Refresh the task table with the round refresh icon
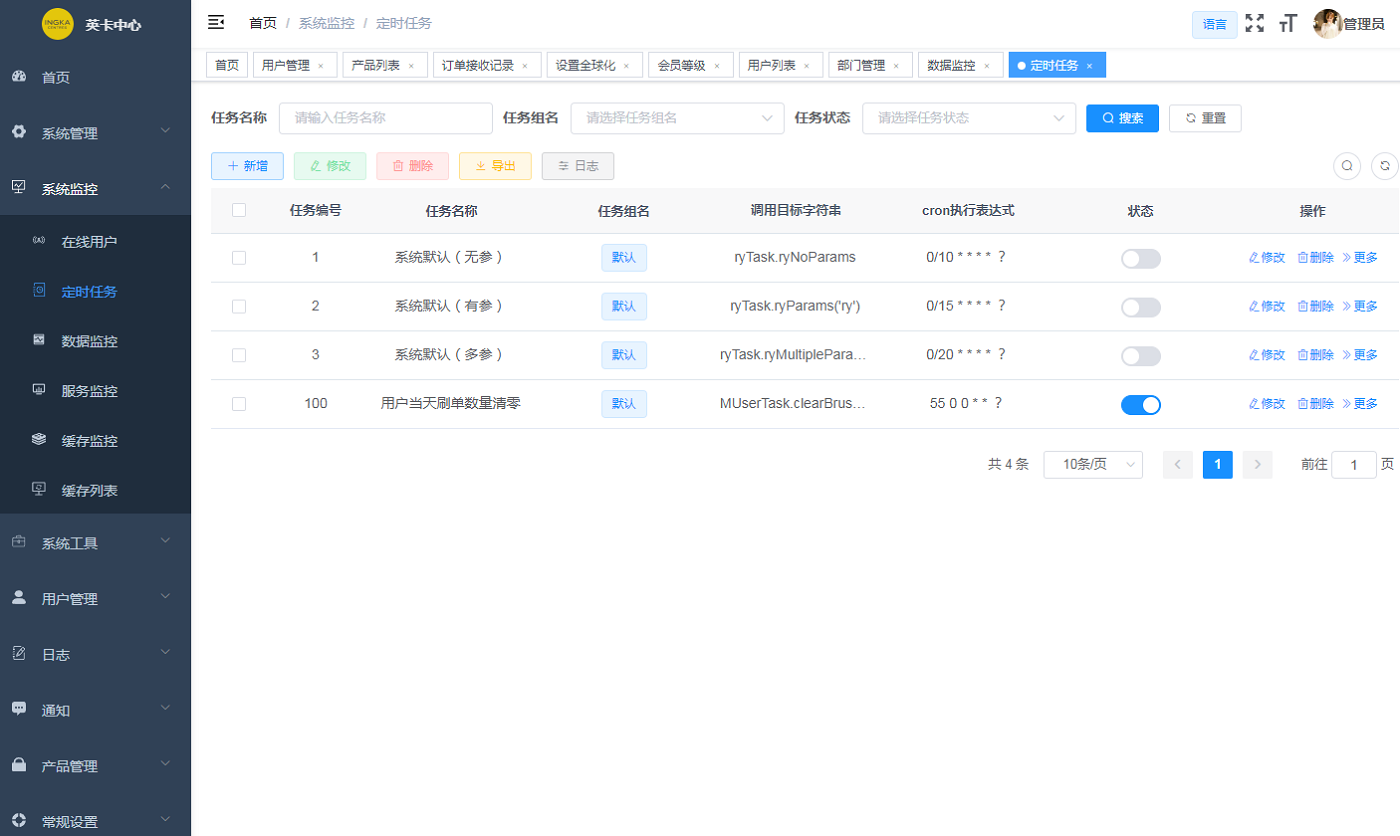 pyautogui.click(x=1385, y=166)
